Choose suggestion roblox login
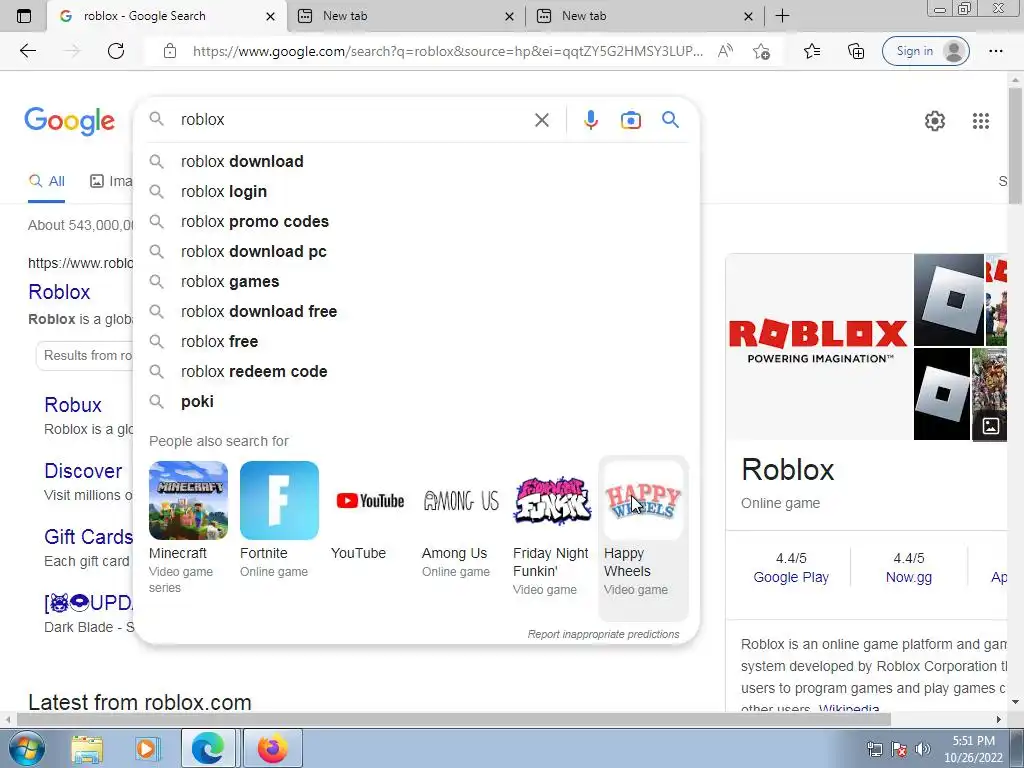This screenshot has width=1024, height=768. click(416, 191)
